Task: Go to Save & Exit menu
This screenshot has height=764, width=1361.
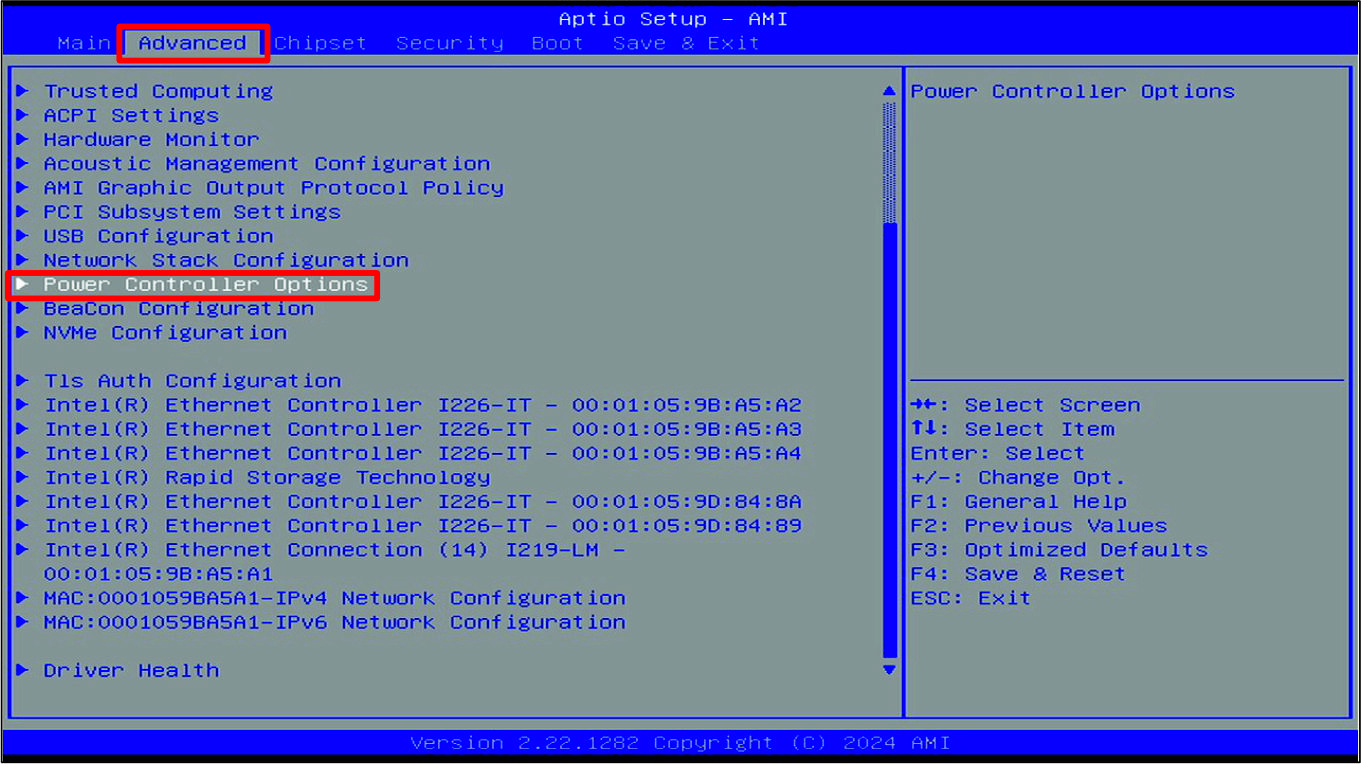Action: coord(685,42)
